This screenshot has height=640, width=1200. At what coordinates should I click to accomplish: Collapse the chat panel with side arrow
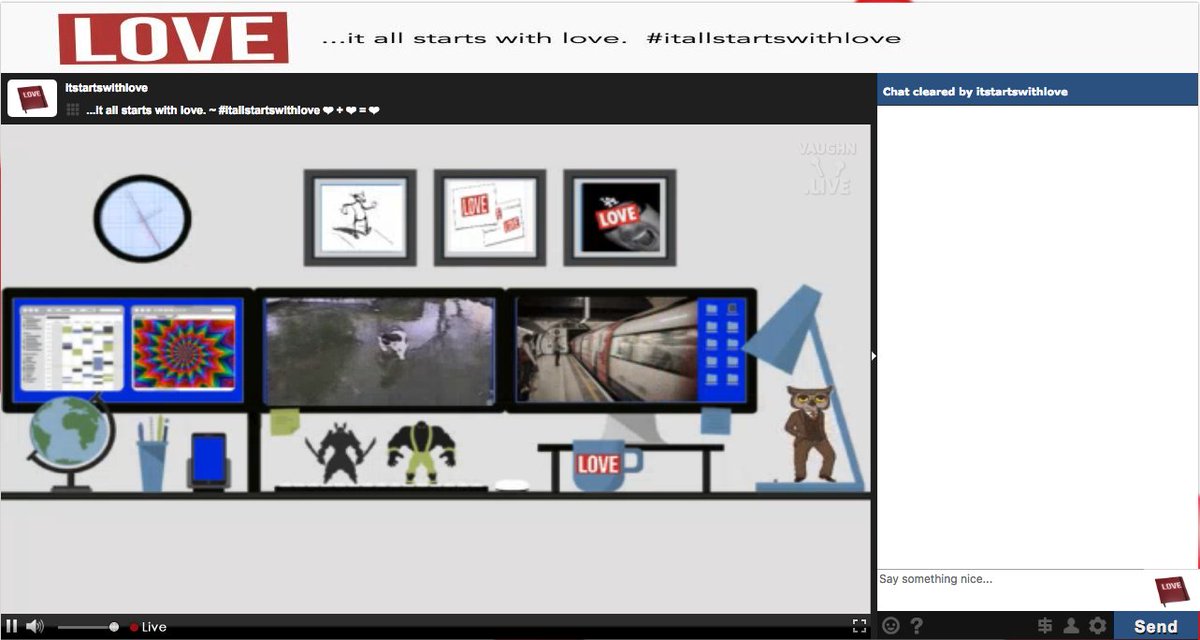coord(873,355)
